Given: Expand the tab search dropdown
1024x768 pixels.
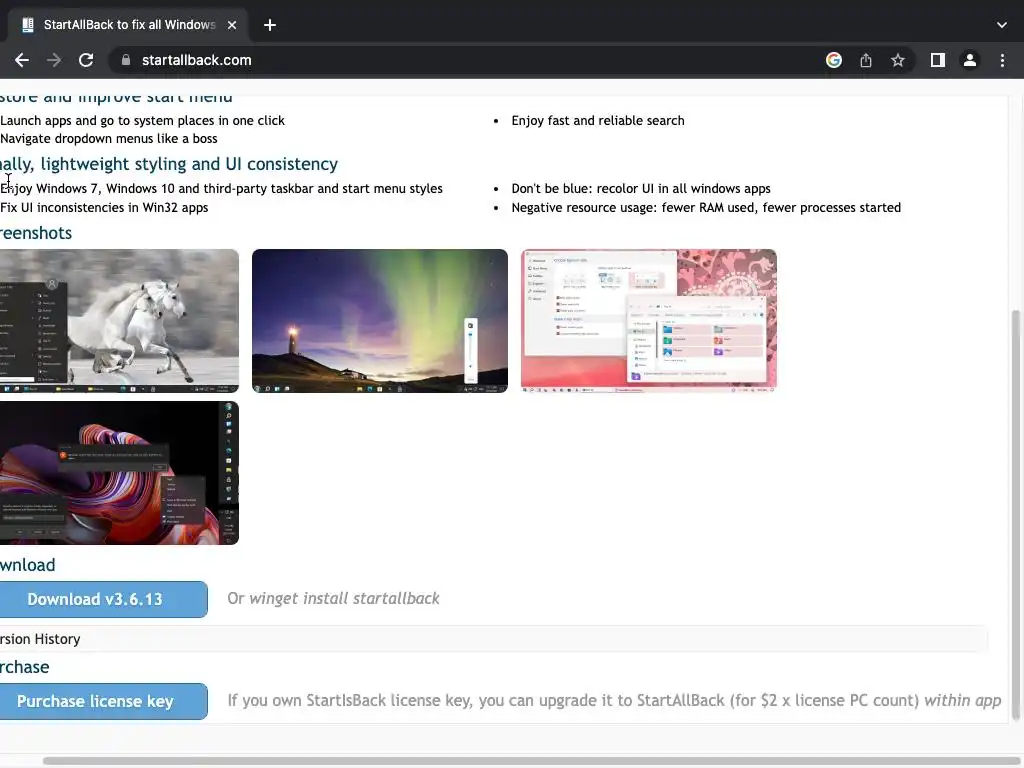Looking at the screenshot, I should click(x=1002, y=25).
